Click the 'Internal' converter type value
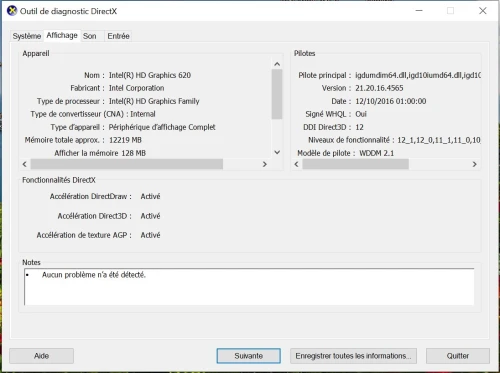Screen dimensions: 500x373 coord(143,114)
